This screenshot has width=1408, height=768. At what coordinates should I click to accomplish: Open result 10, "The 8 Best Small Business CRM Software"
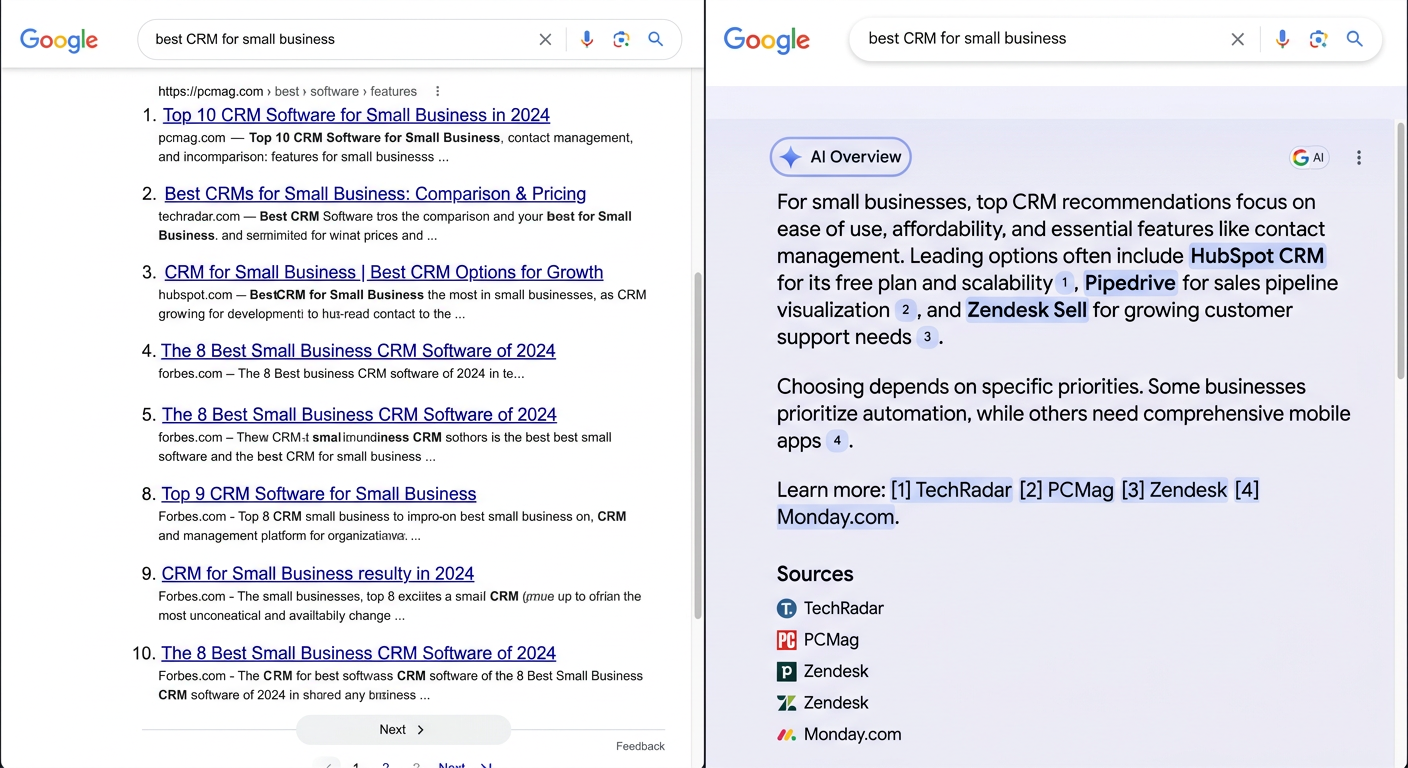(x=358, y=653)
